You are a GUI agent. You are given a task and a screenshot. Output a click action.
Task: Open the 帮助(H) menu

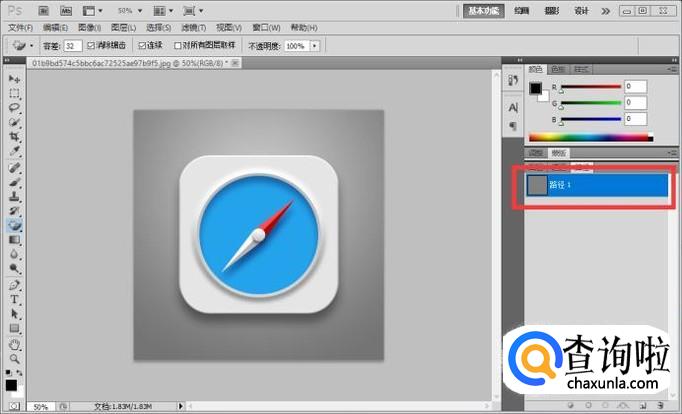tap(304, 28)
